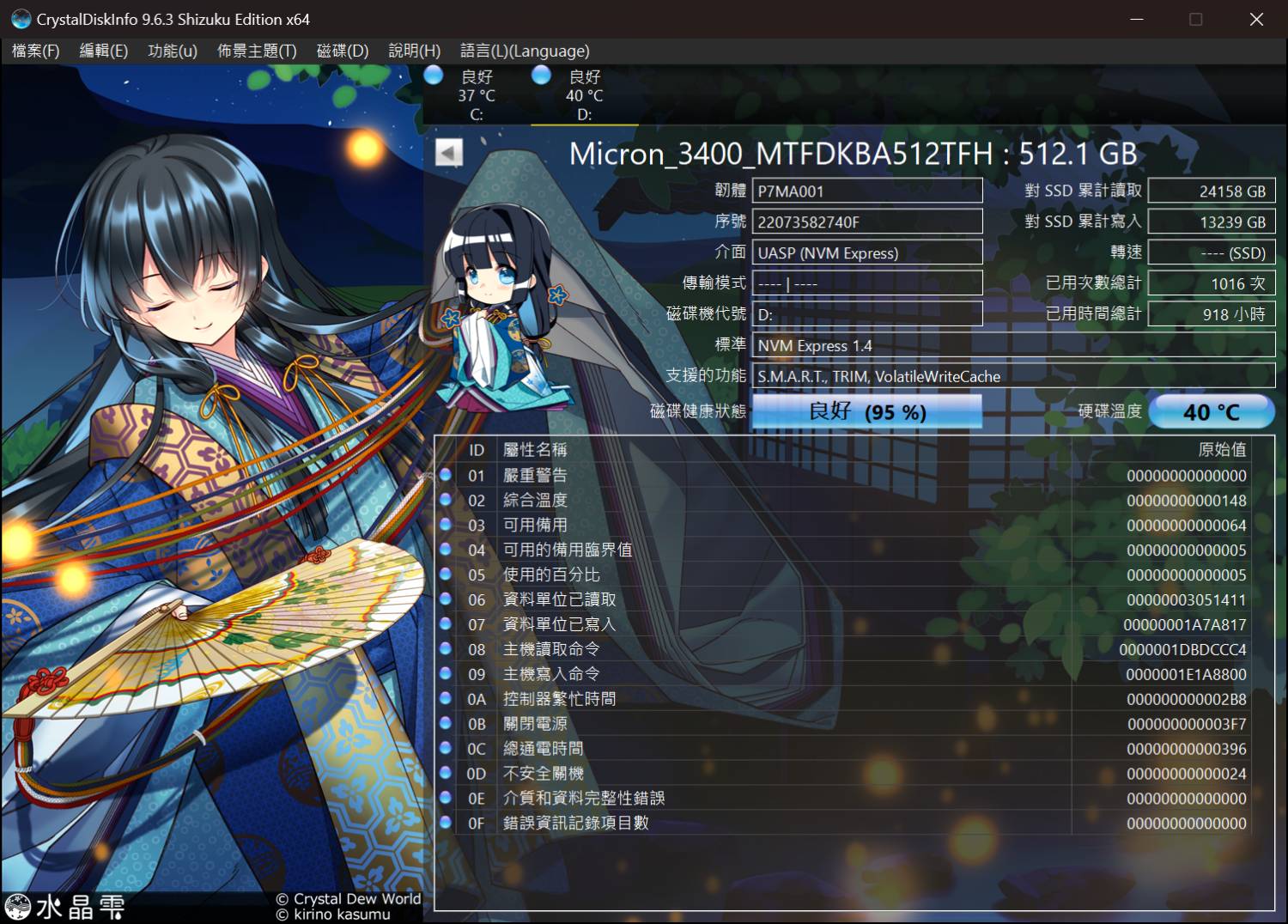The width and height of the screenshot is (1288, 924).
Task: Click status dot of attribute 0C 總通電時間
Action: coord(446,748)
